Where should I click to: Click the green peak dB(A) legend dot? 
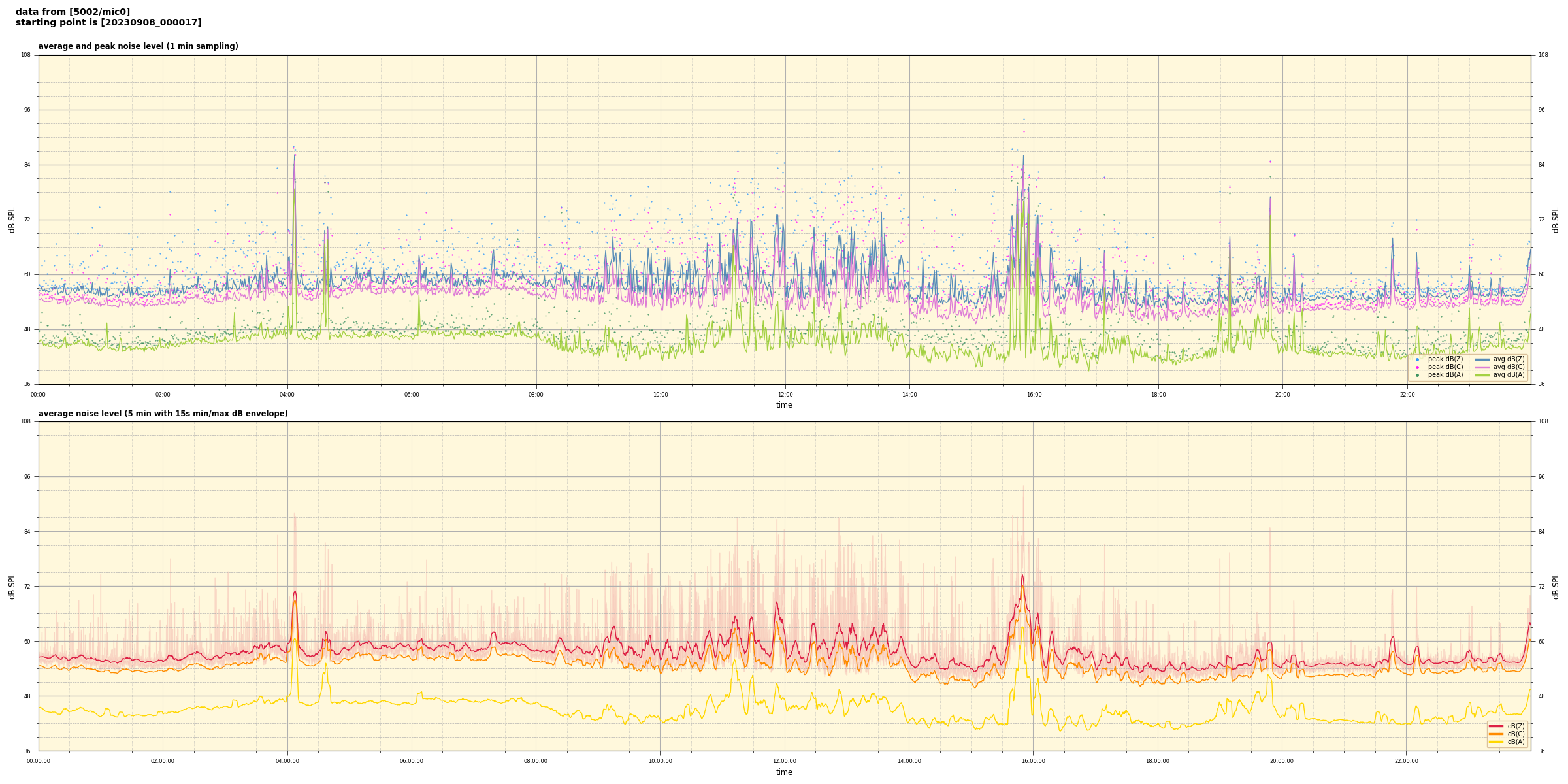click(1417, 375)
